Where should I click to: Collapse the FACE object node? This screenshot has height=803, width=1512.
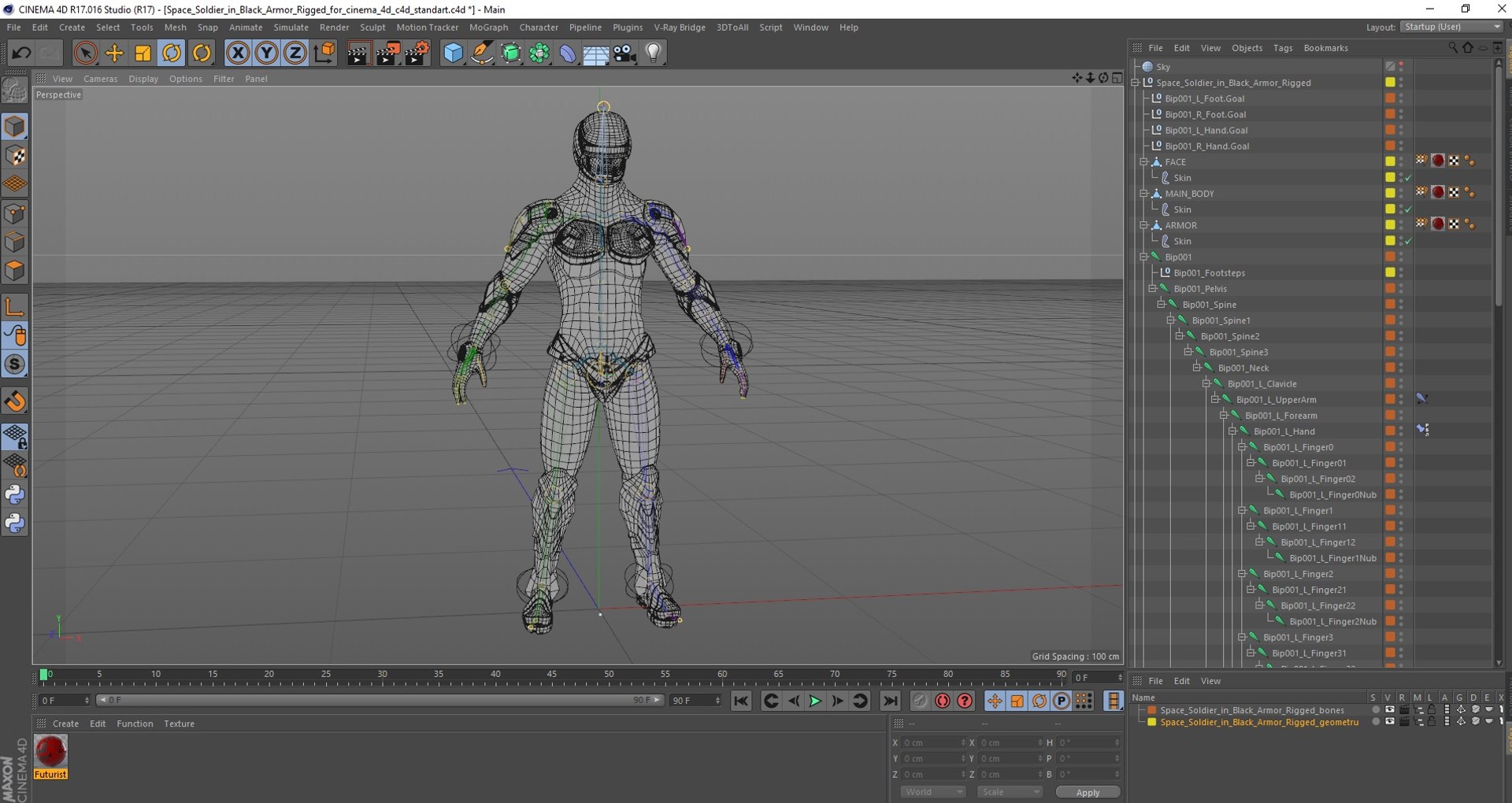click(x=1143, y=162)
